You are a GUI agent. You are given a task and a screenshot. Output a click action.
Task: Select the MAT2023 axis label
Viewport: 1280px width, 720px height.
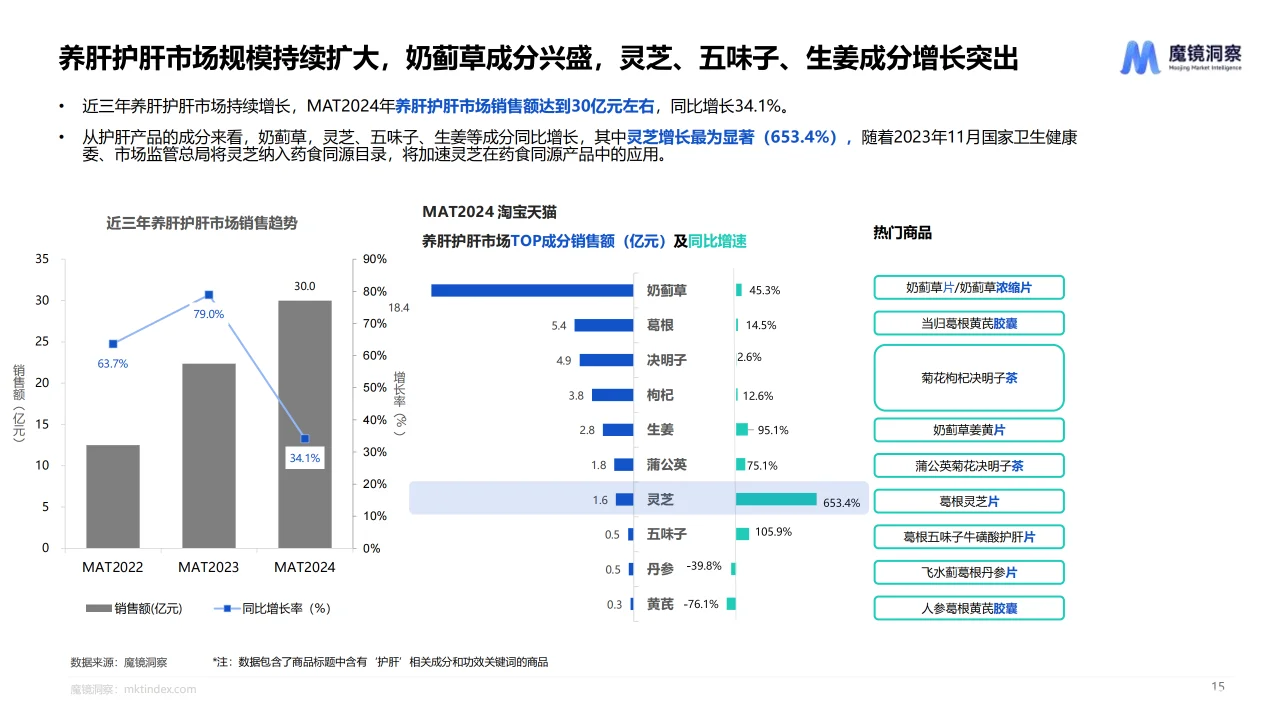[x=208, y=567]
